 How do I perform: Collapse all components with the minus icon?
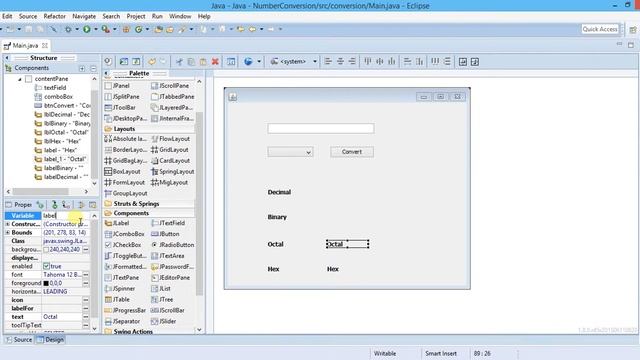click(93, 68)
